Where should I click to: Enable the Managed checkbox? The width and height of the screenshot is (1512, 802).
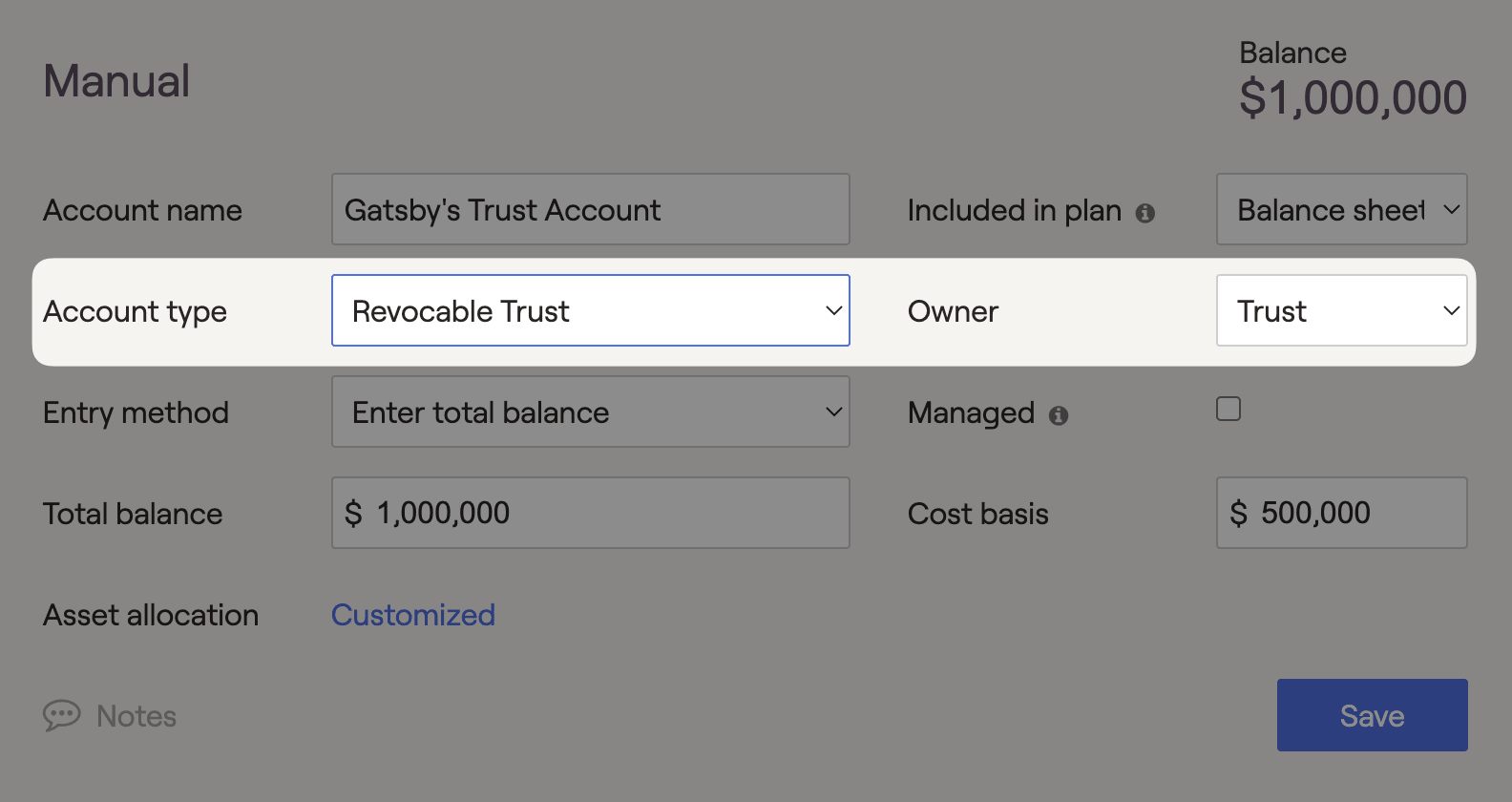1228,409
